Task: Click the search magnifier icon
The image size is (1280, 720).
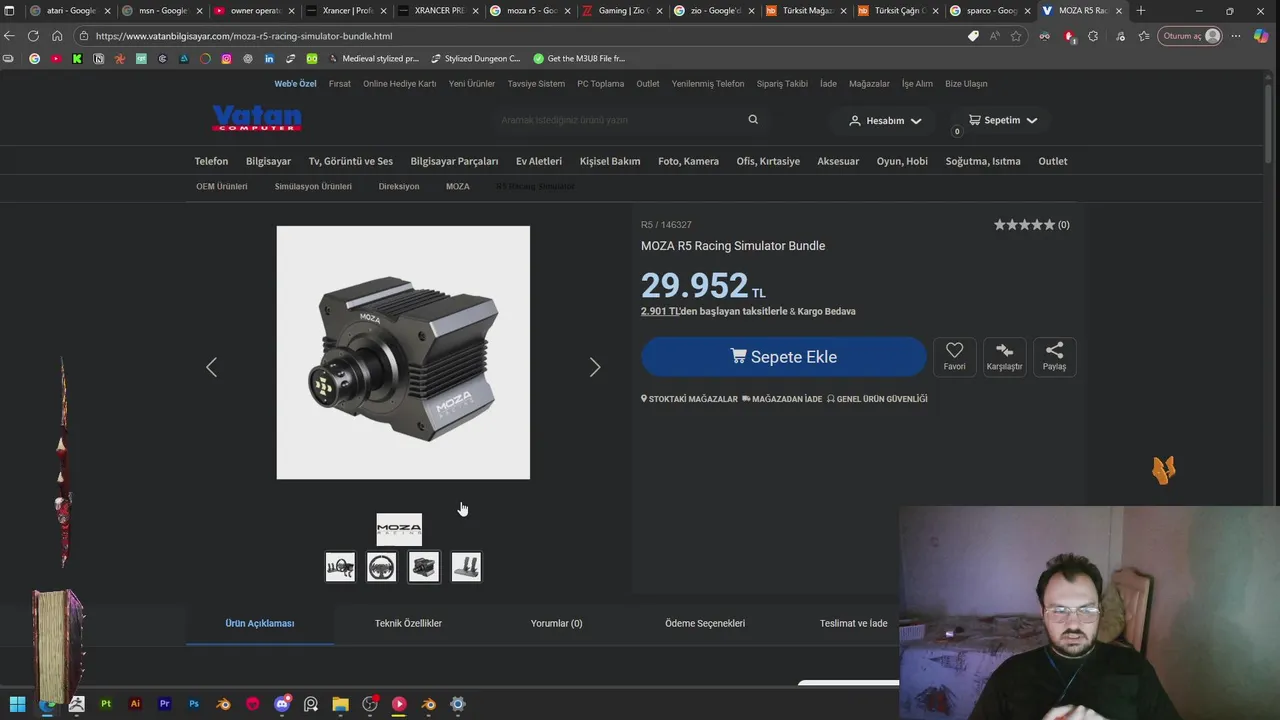Action: coord(753,120)
